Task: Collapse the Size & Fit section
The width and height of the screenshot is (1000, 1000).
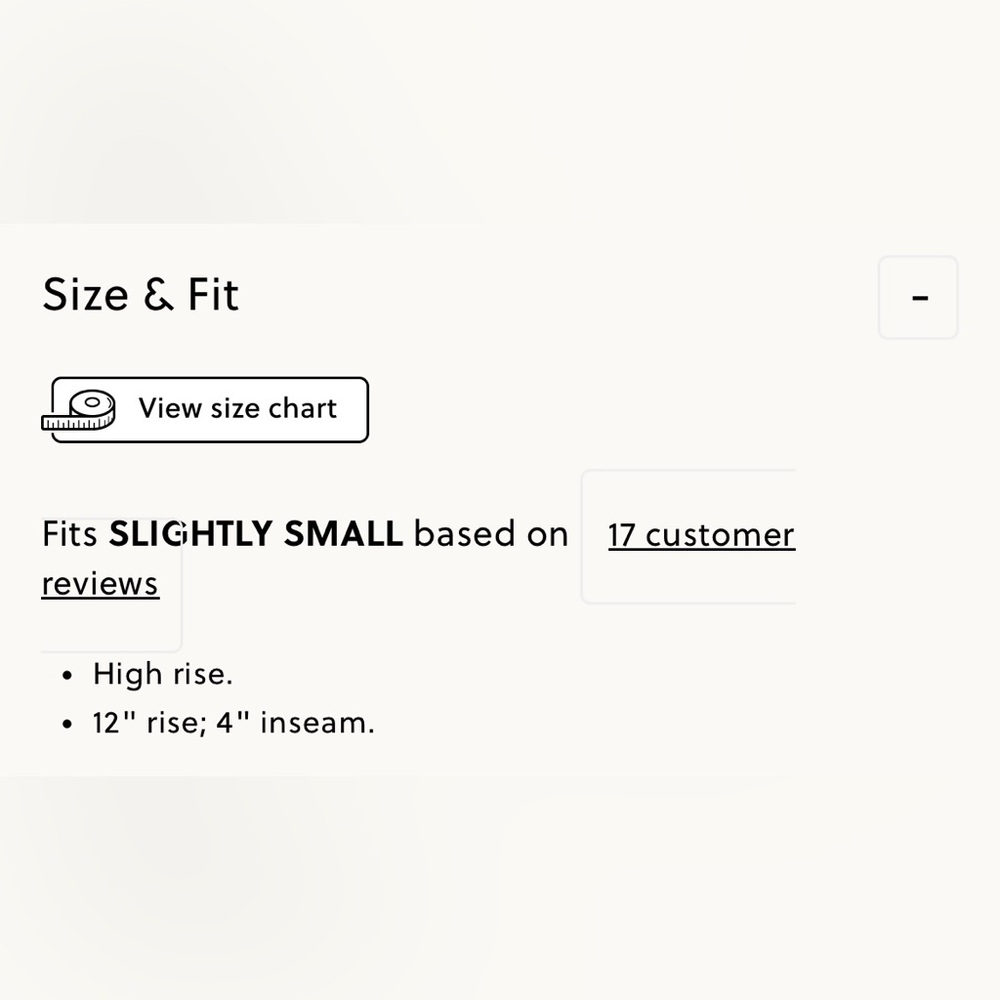Action: (x=918, y=298)
